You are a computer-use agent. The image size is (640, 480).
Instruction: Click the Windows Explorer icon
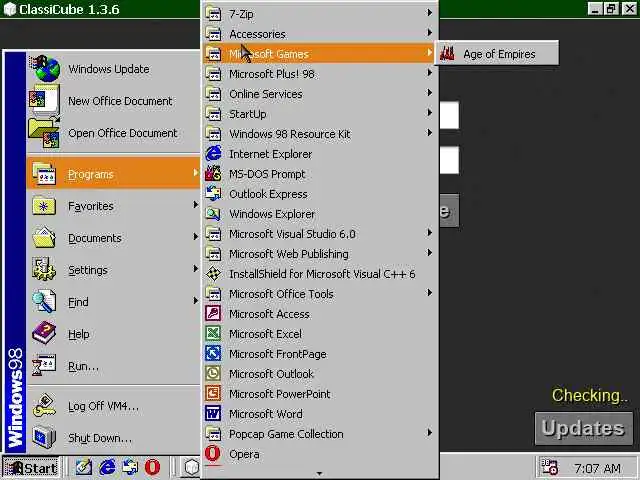[213, 214]
